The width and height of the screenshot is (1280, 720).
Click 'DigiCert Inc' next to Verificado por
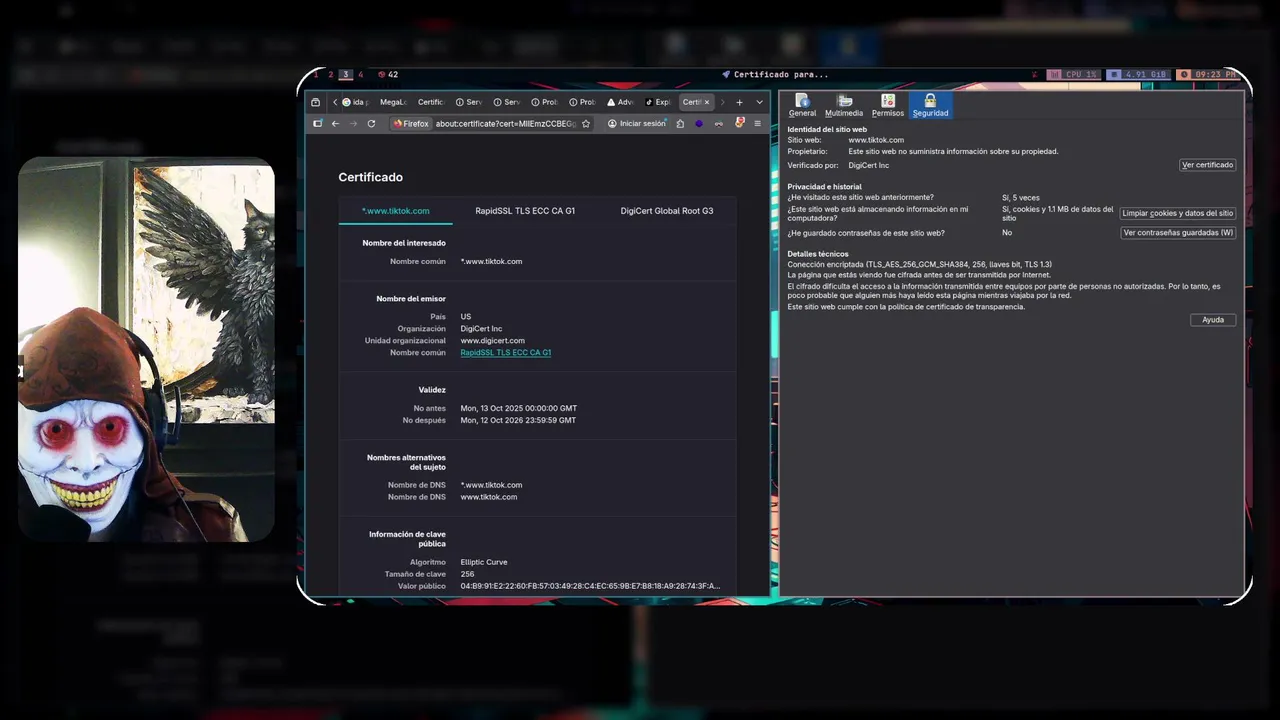(868, 165)
